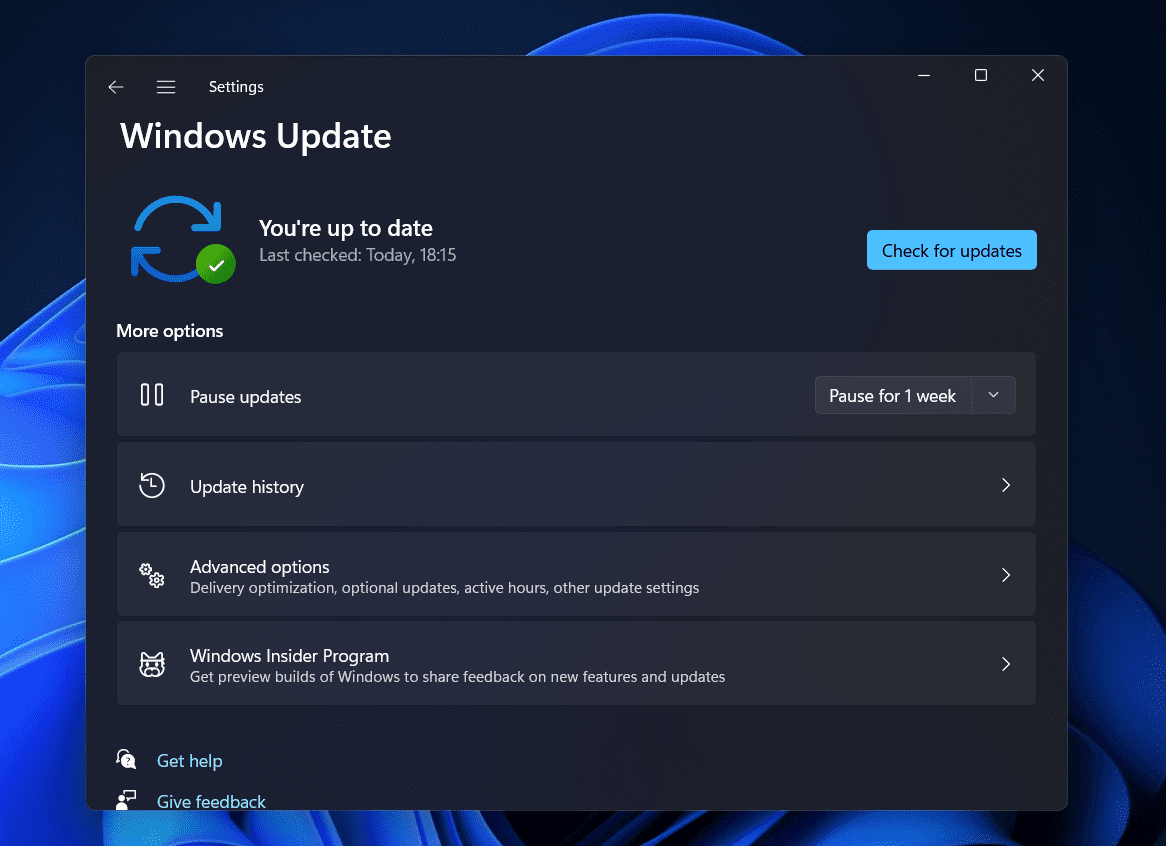Click the Advanced options gears icon
The width and height of the screenshot is (1166, 846).
click(x=152, y=575)
